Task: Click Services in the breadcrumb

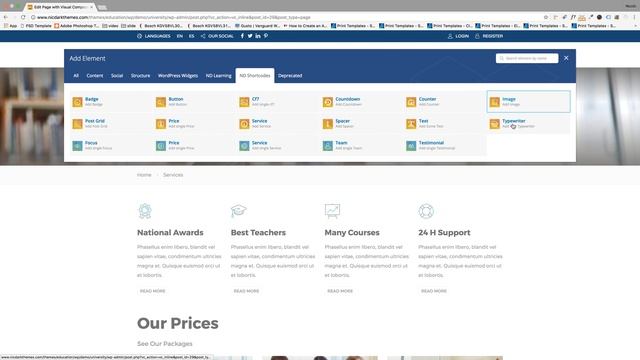Action: 173,175
